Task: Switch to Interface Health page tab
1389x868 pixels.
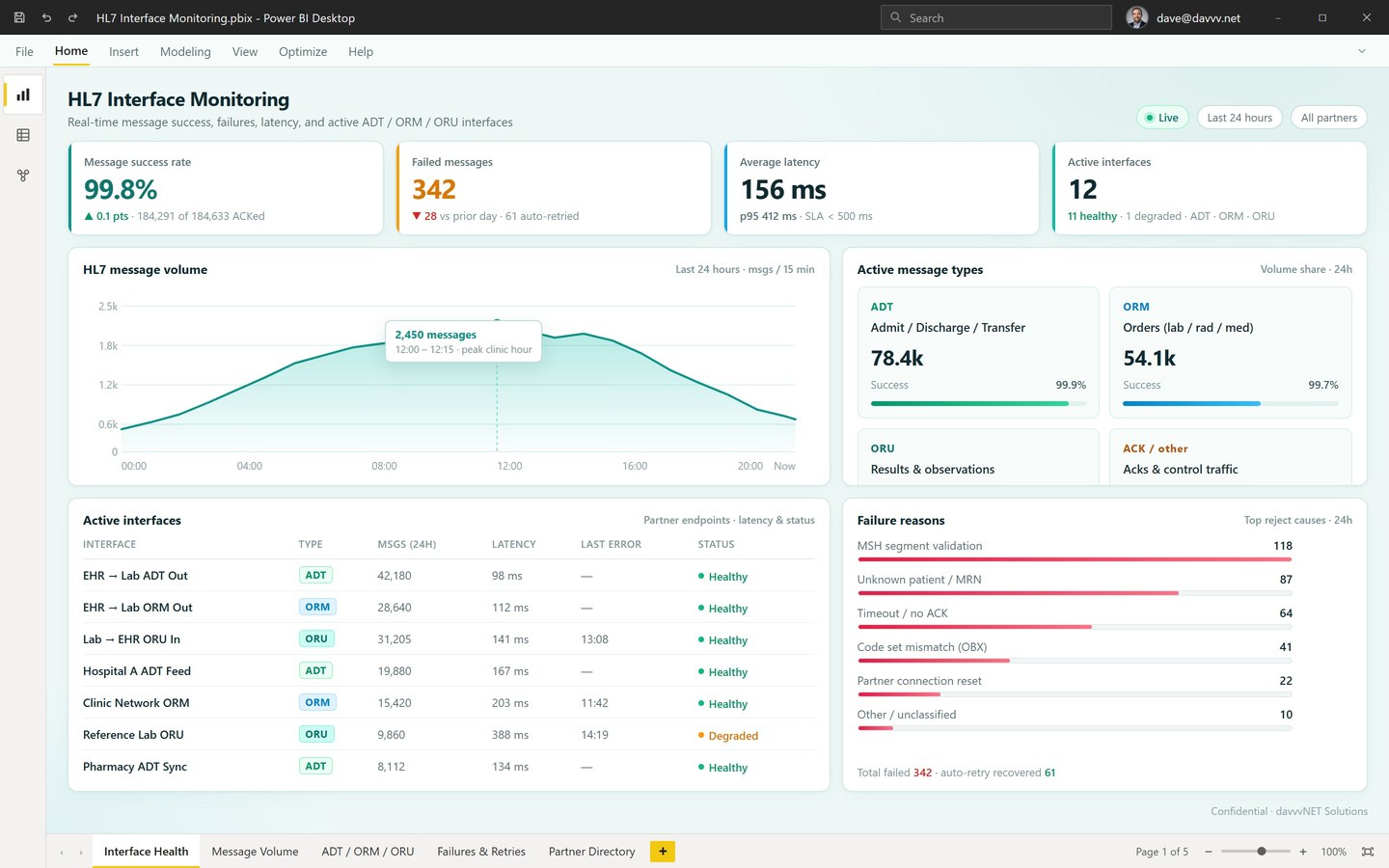Action: pyautogui.click(x=147, y=852)
